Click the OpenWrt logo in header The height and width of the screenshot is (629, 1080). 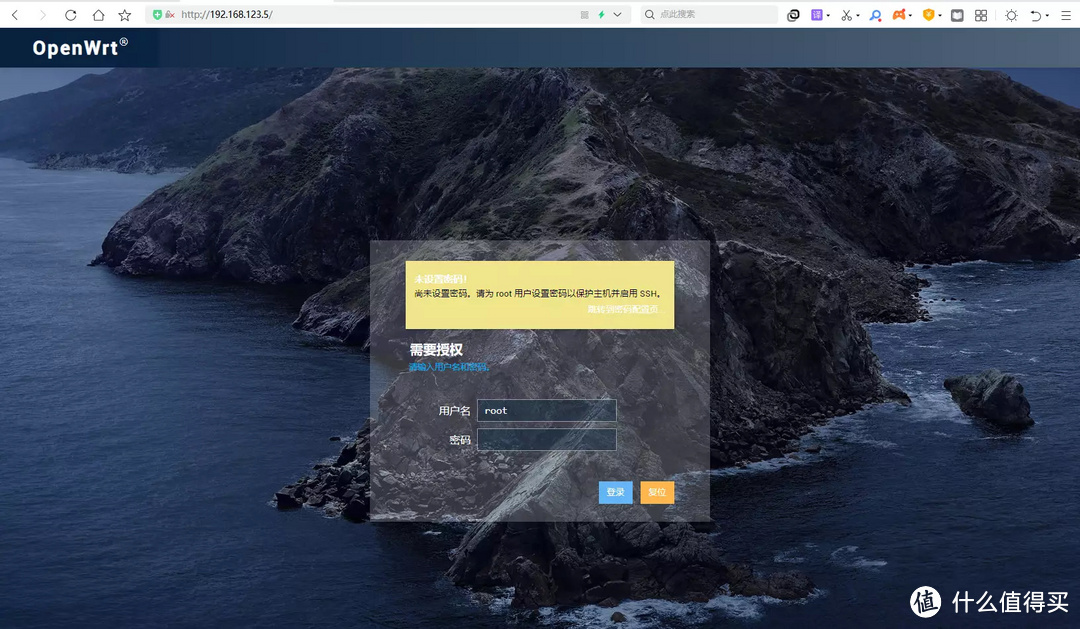point(80,48)
